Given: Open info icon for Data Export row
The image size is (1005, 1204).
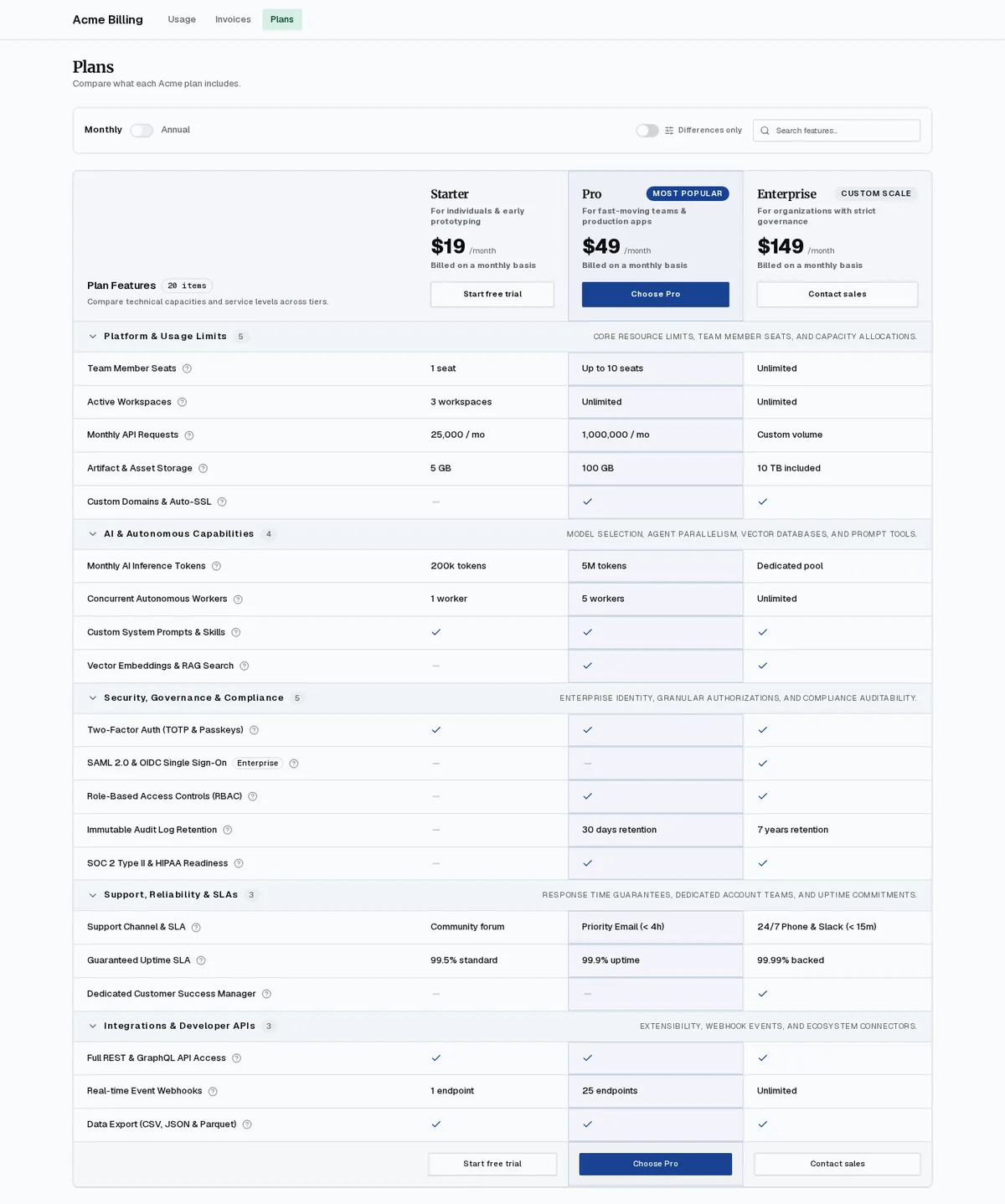Looking at the screenshot, I should [247, 1124].
